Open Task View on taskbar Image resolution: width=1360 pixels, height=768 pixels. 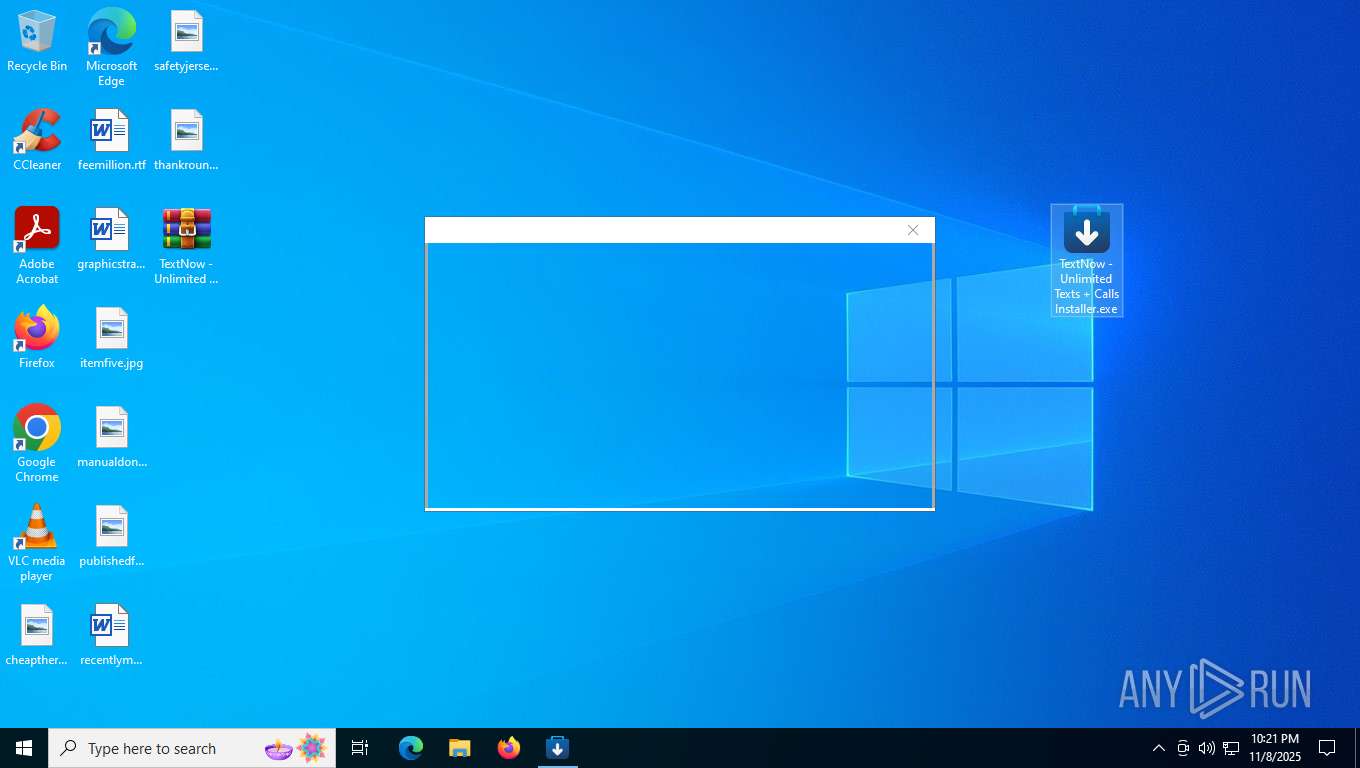(360, 748)
